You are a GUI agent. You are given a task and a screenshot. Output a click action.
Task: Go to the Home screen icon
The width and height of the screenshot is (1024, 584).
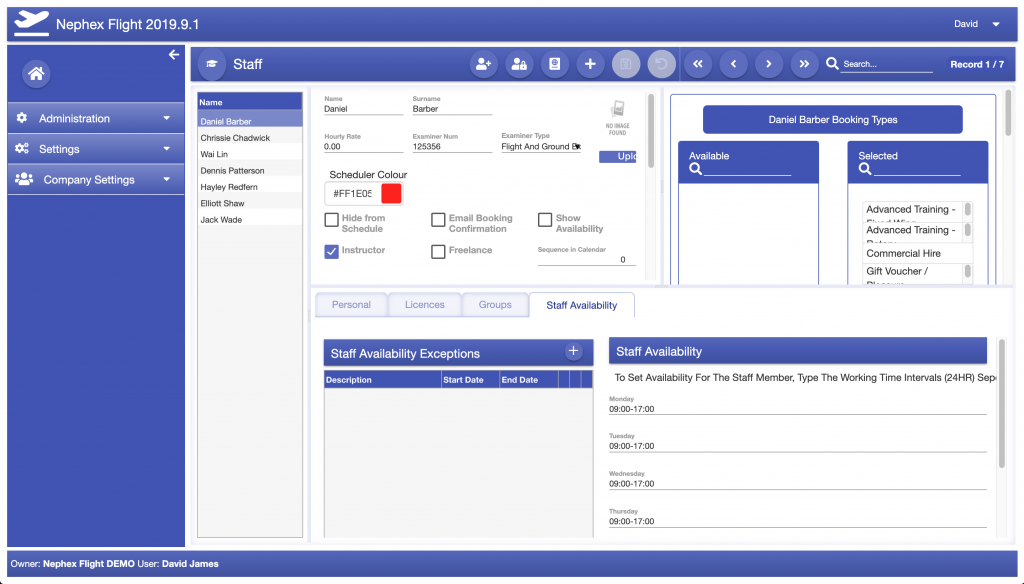tap(37, 74)
